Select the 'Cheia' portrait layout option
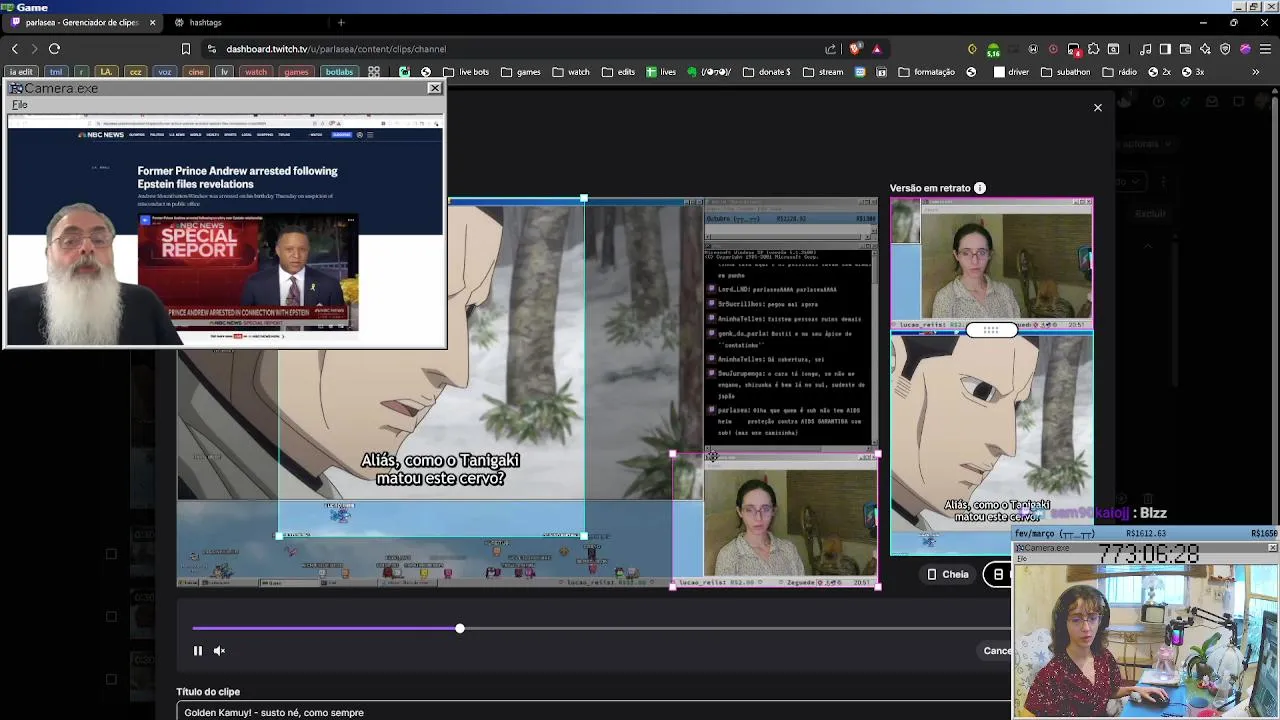Screen dimensions: 1280x720 pos(947,574)
